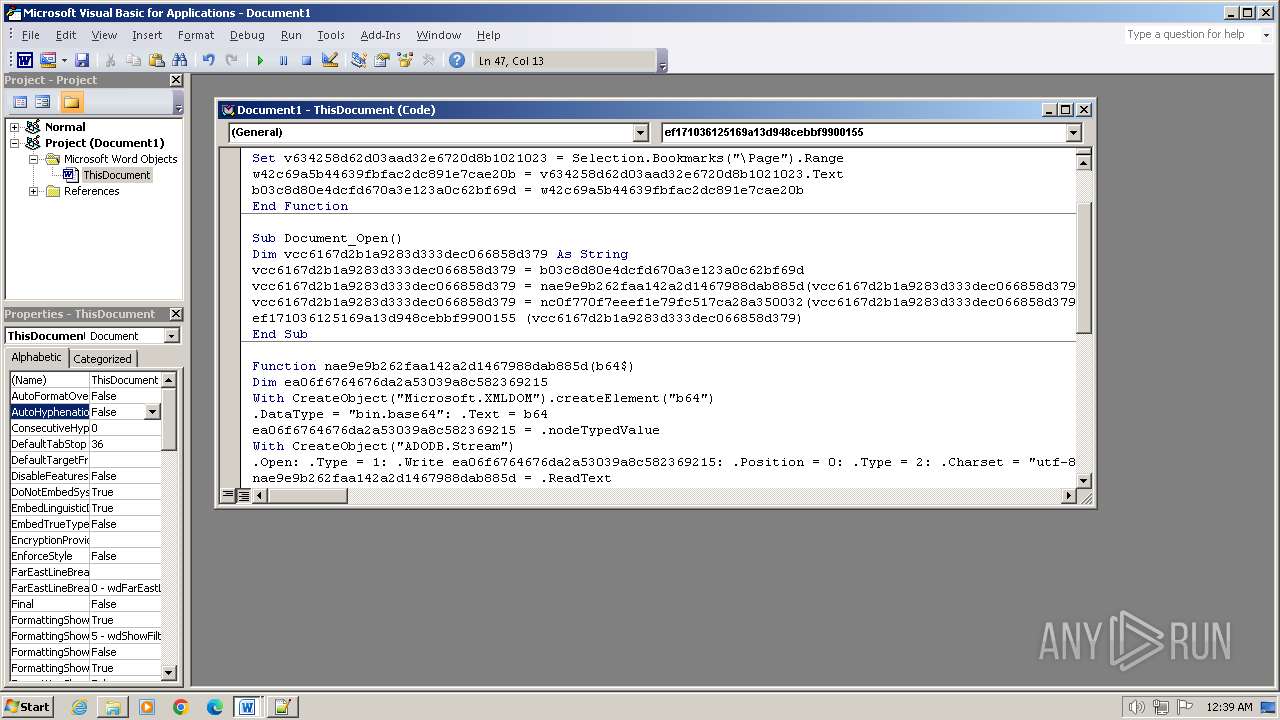1280x720 pixels.
Task: Click the Sub Document_Open() code line
Action: click(x=327, y=238)
